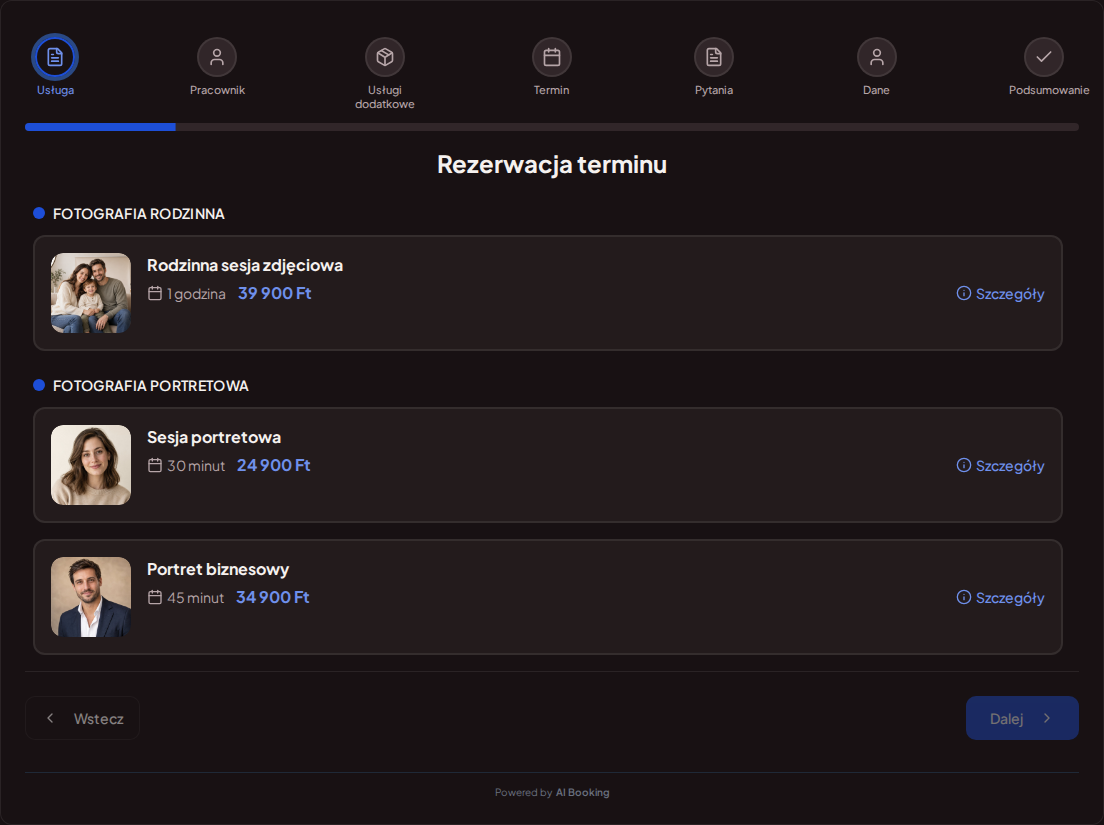1104x825 pixels.
Task: Click the 30 minut duration text
Action: point(196,466)
